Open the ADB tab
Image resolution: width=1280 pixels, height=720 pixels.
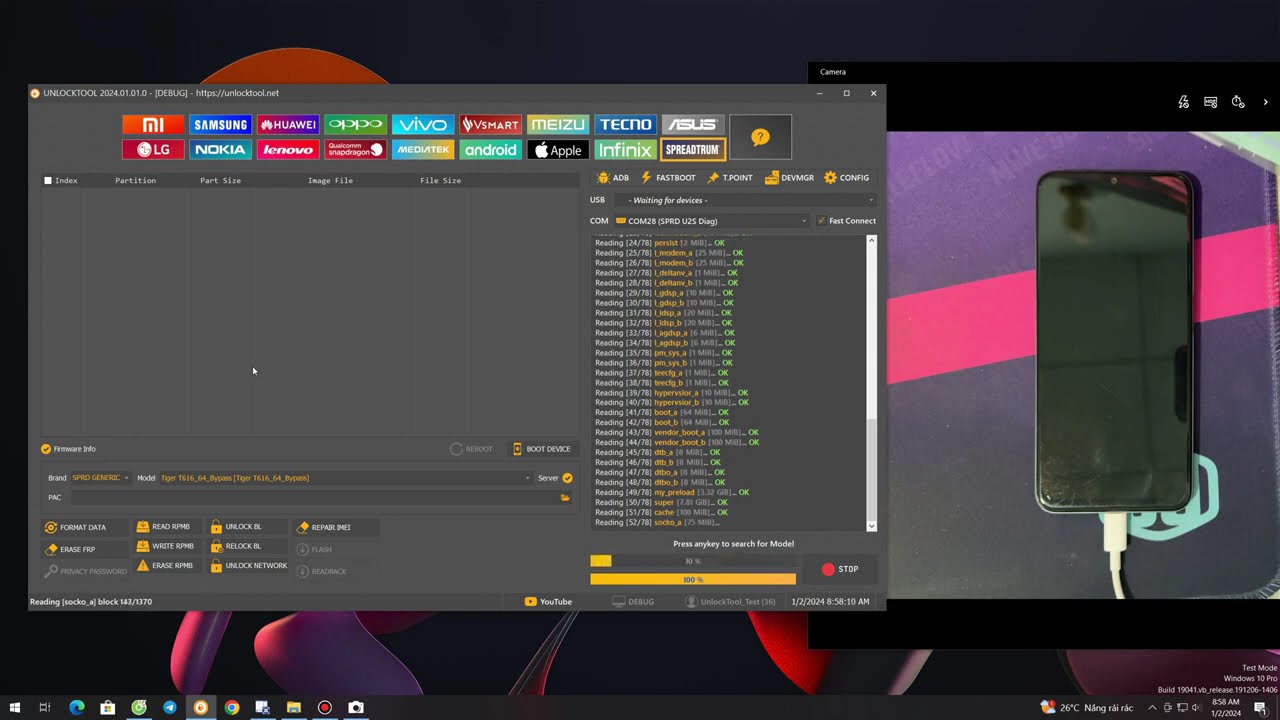coord(613,178)
